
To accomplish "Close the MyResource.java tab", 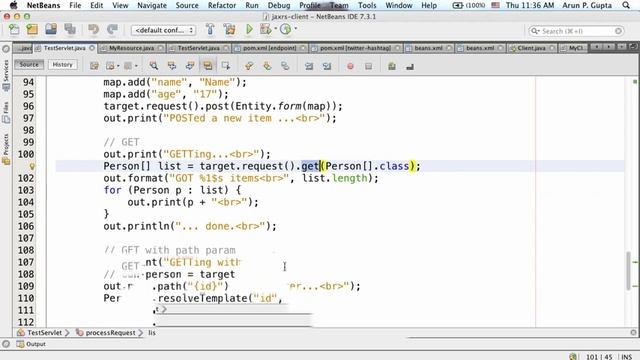I will coord(160,48).
